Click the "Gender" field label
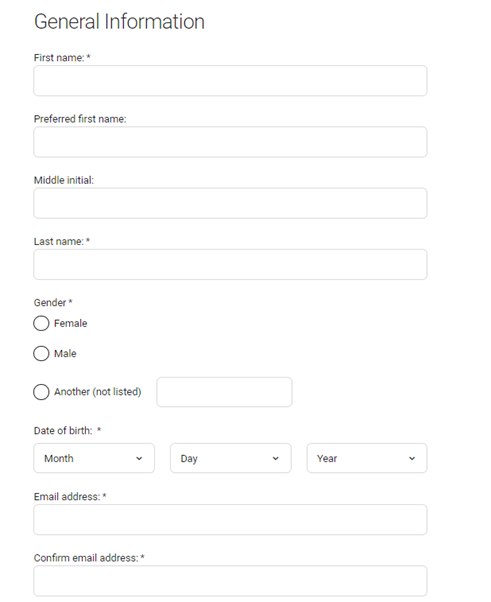 click(50, 303)
